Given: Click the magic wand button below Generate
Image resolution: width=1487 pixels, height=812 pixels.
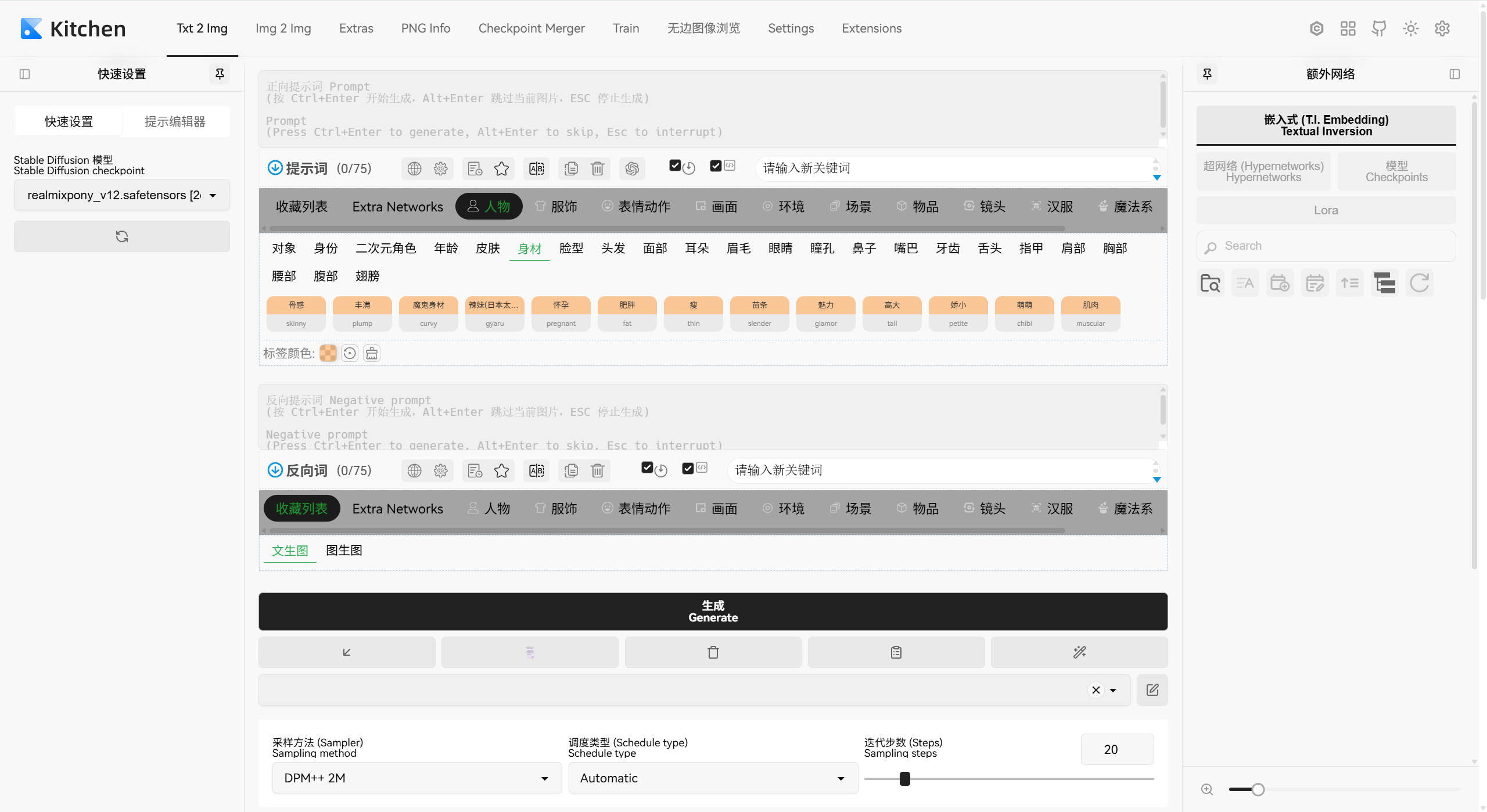Looking at the screenshot, I should coord(1079,652).
